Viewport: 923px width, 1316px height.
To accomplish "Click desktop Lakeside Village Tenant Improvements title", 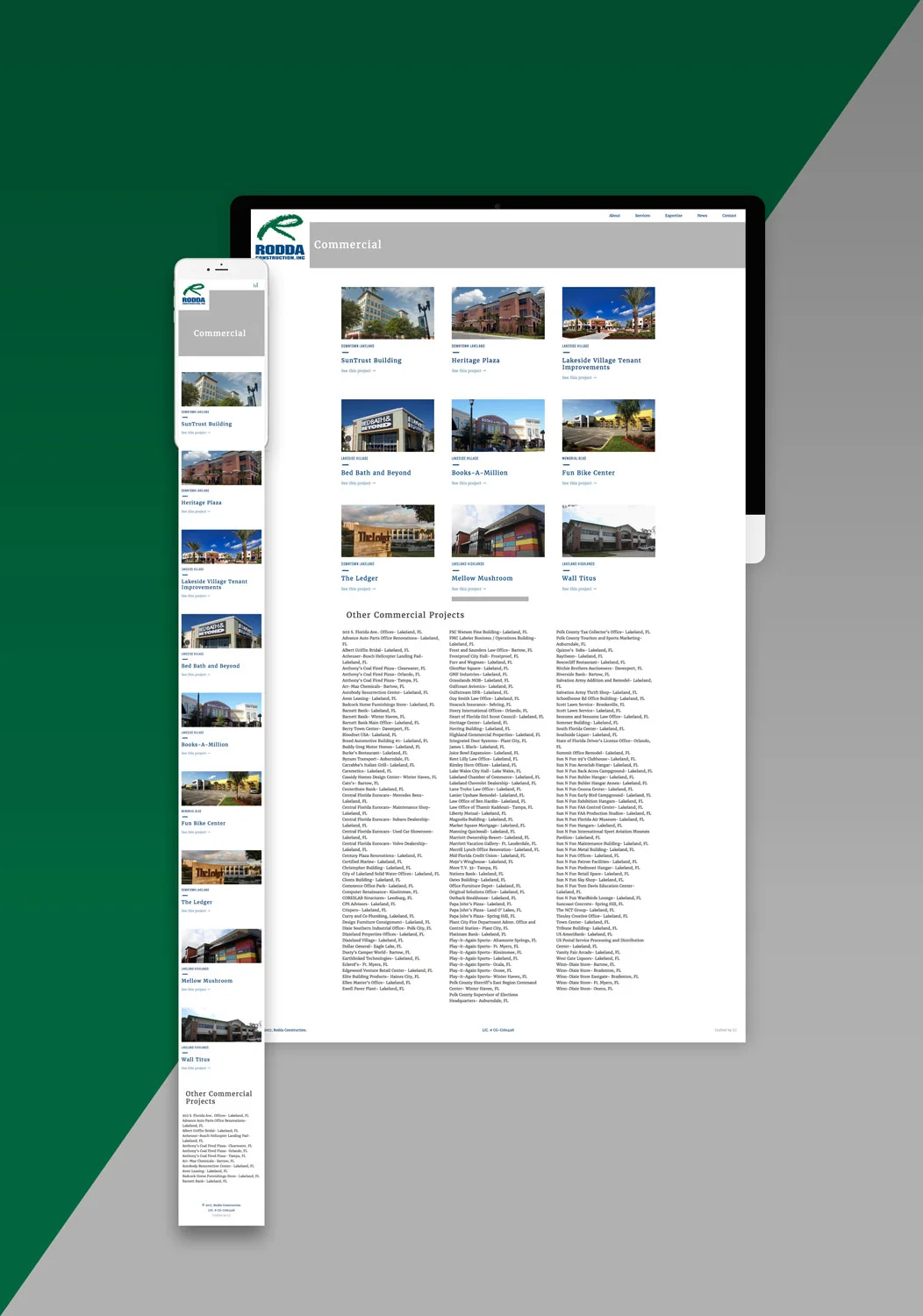I will 602,364.
